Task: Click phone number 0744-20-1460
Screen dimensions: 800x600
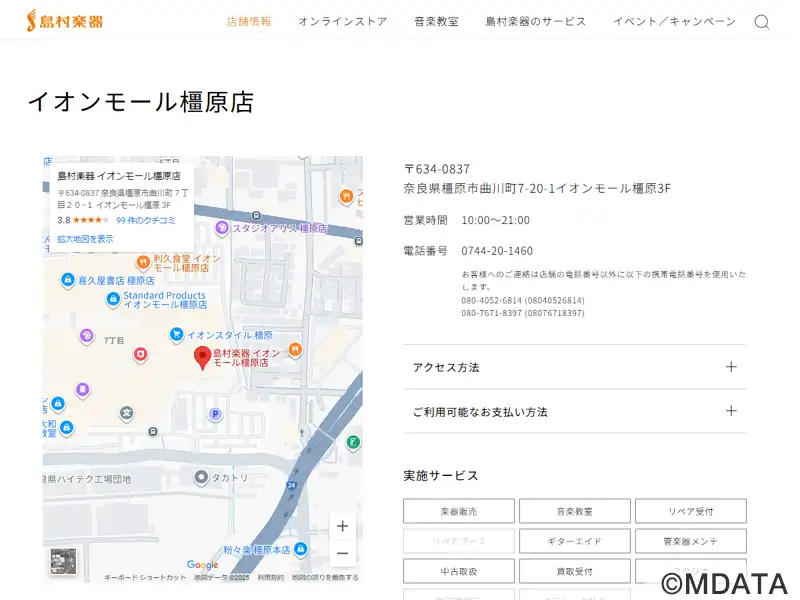Action: pyautogui.click(x=497, y=251)
